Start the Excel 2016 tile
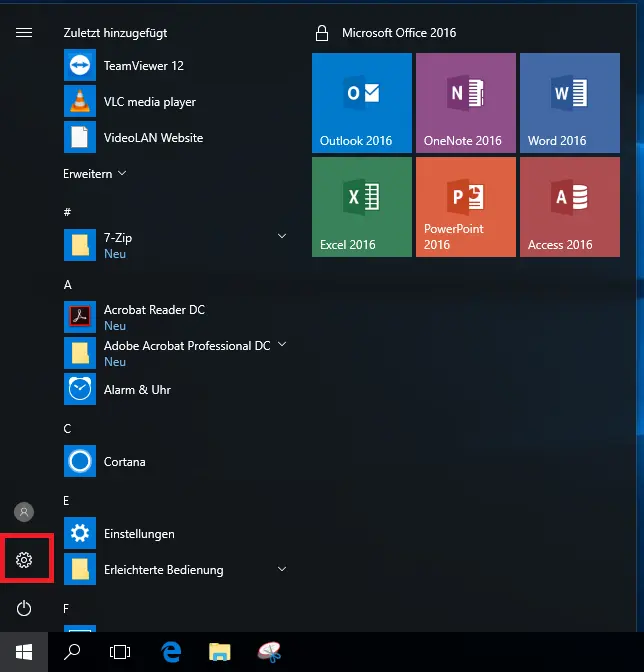 (361, 207)
